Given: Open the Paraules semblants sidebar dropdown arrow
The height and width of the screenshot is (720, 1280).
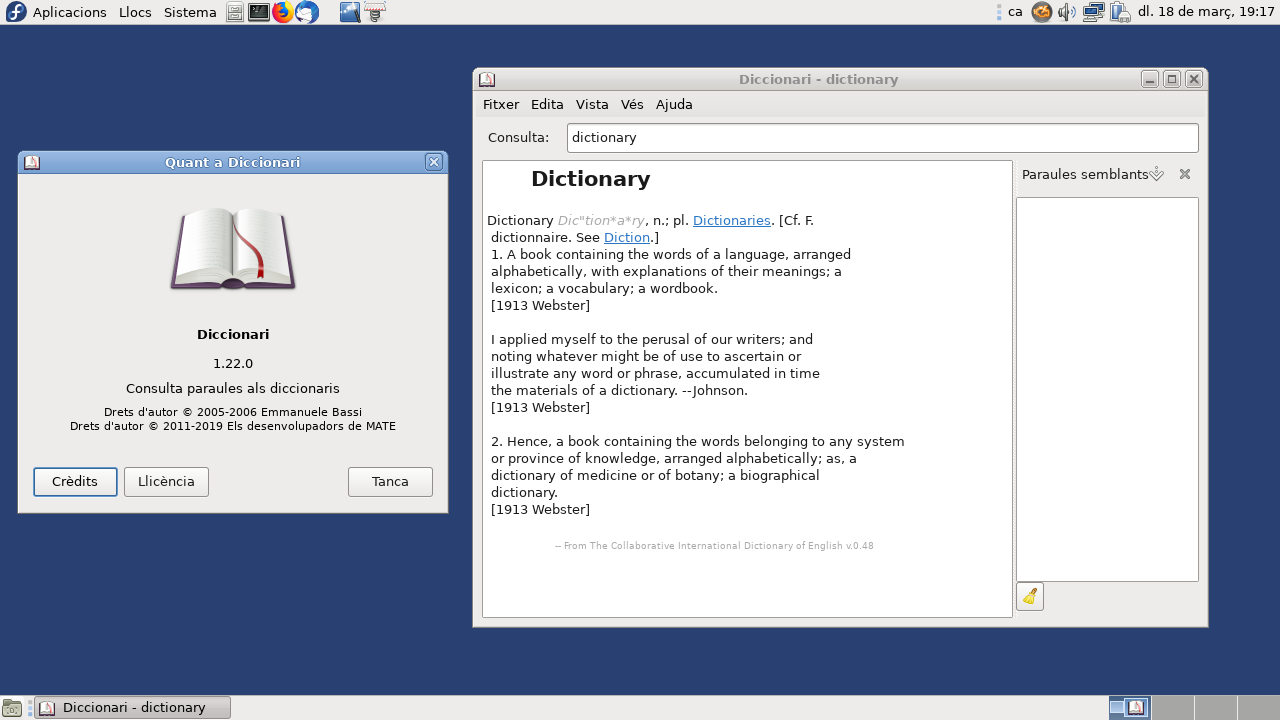Looking at the screenshot, I should coord(1157,174).
